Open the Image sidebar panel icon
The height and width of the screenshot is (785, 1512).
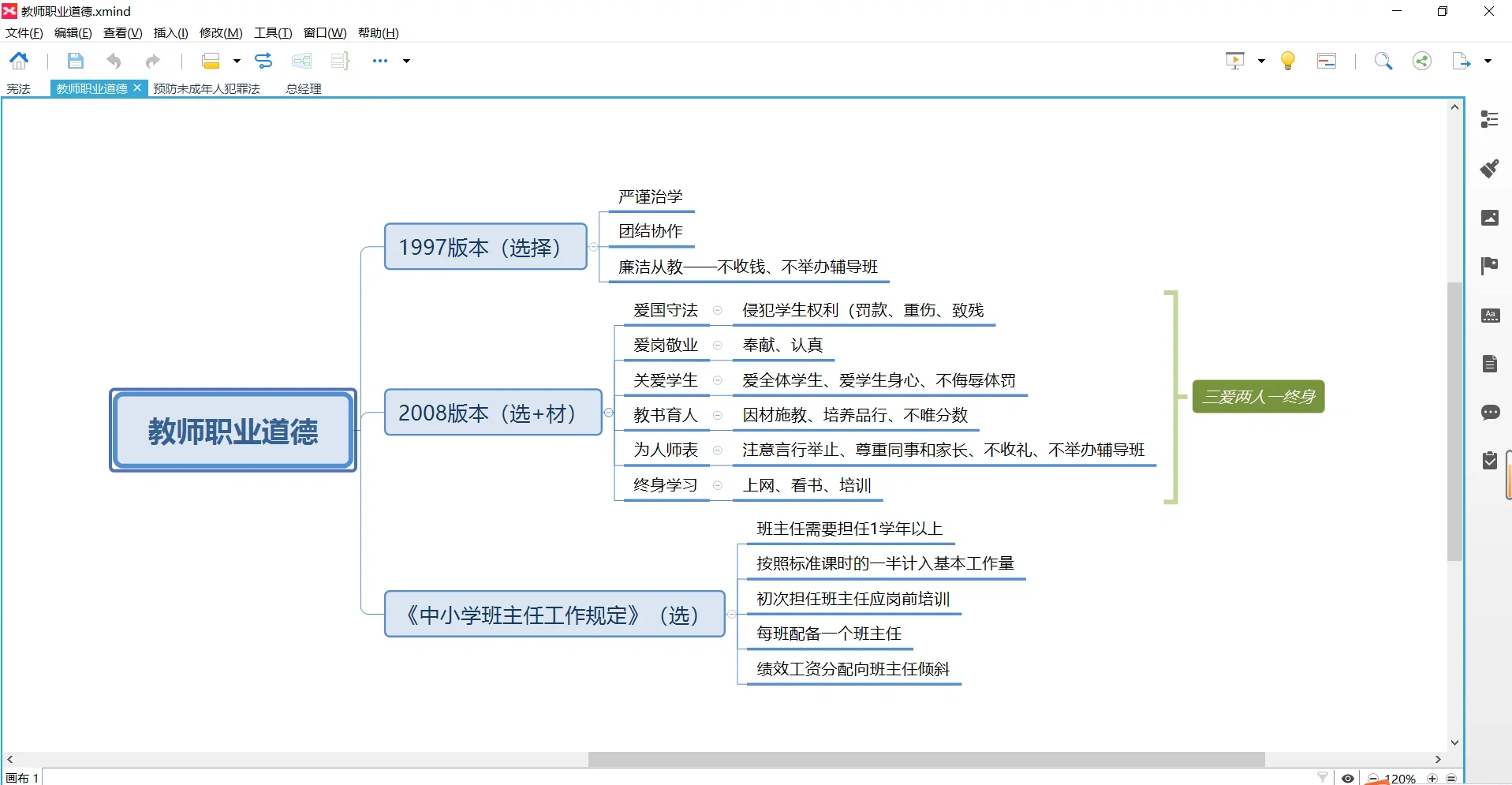point(1490,218)
